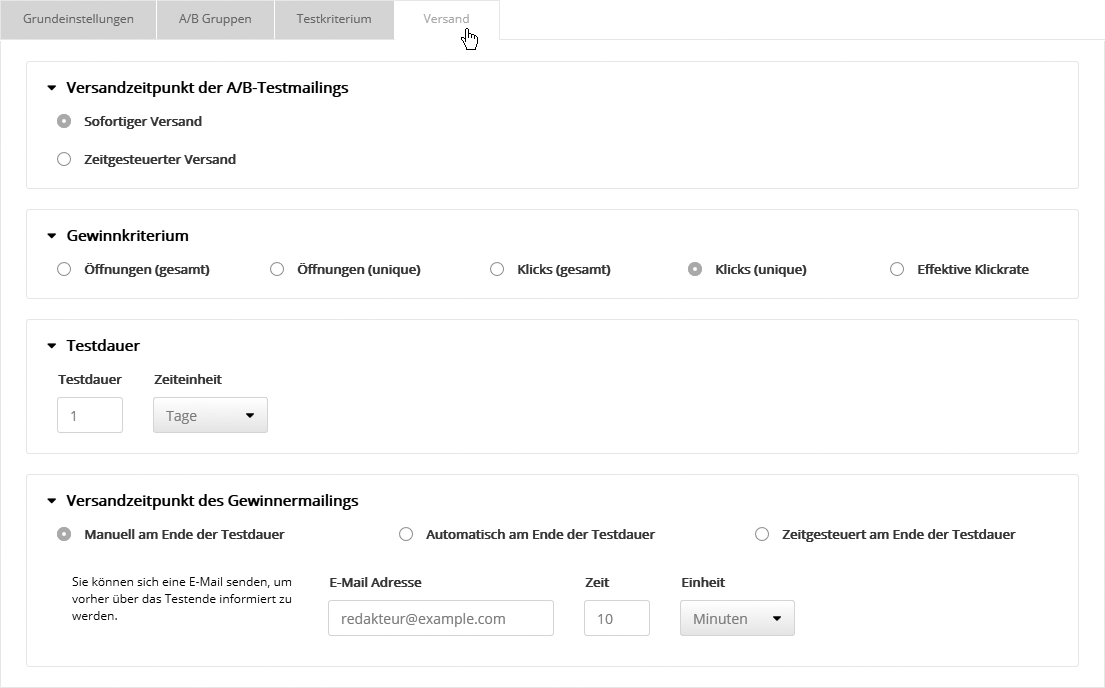This screenshot has width=1105, height=688.
Task: Select Effektive Klickrate radio button
Action: click(897, 269)
